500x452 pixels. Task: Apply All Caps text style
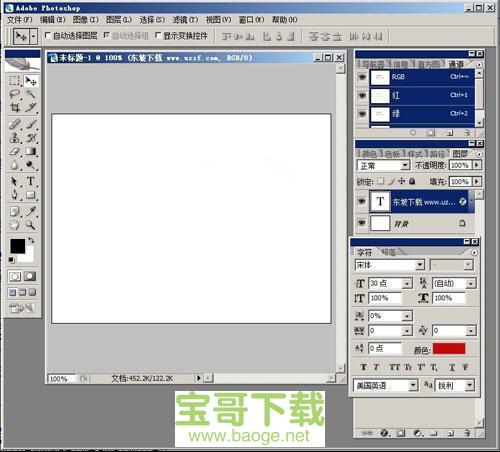394,367
